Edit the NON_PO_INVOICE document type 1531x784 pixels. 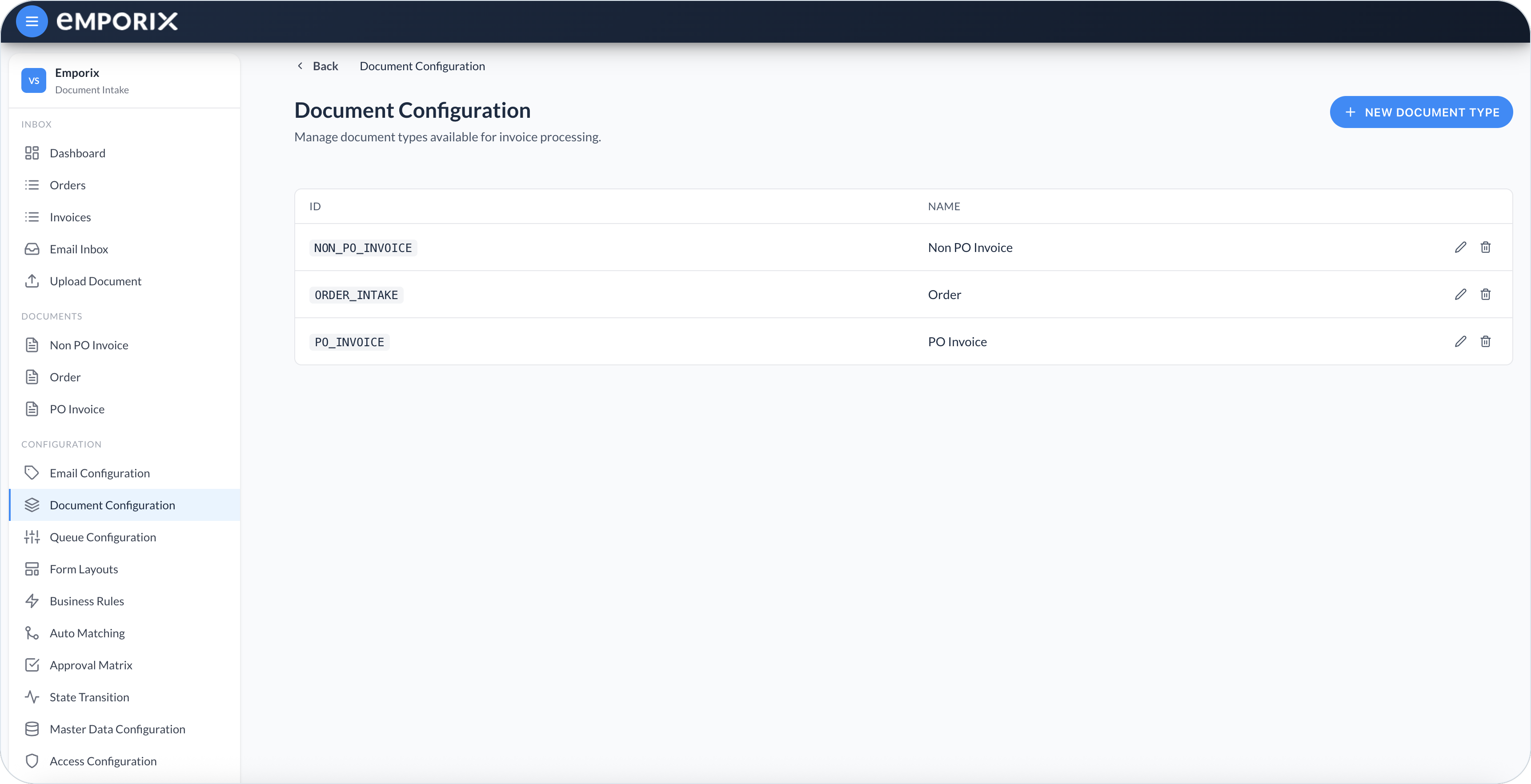tap(1460, 247)
